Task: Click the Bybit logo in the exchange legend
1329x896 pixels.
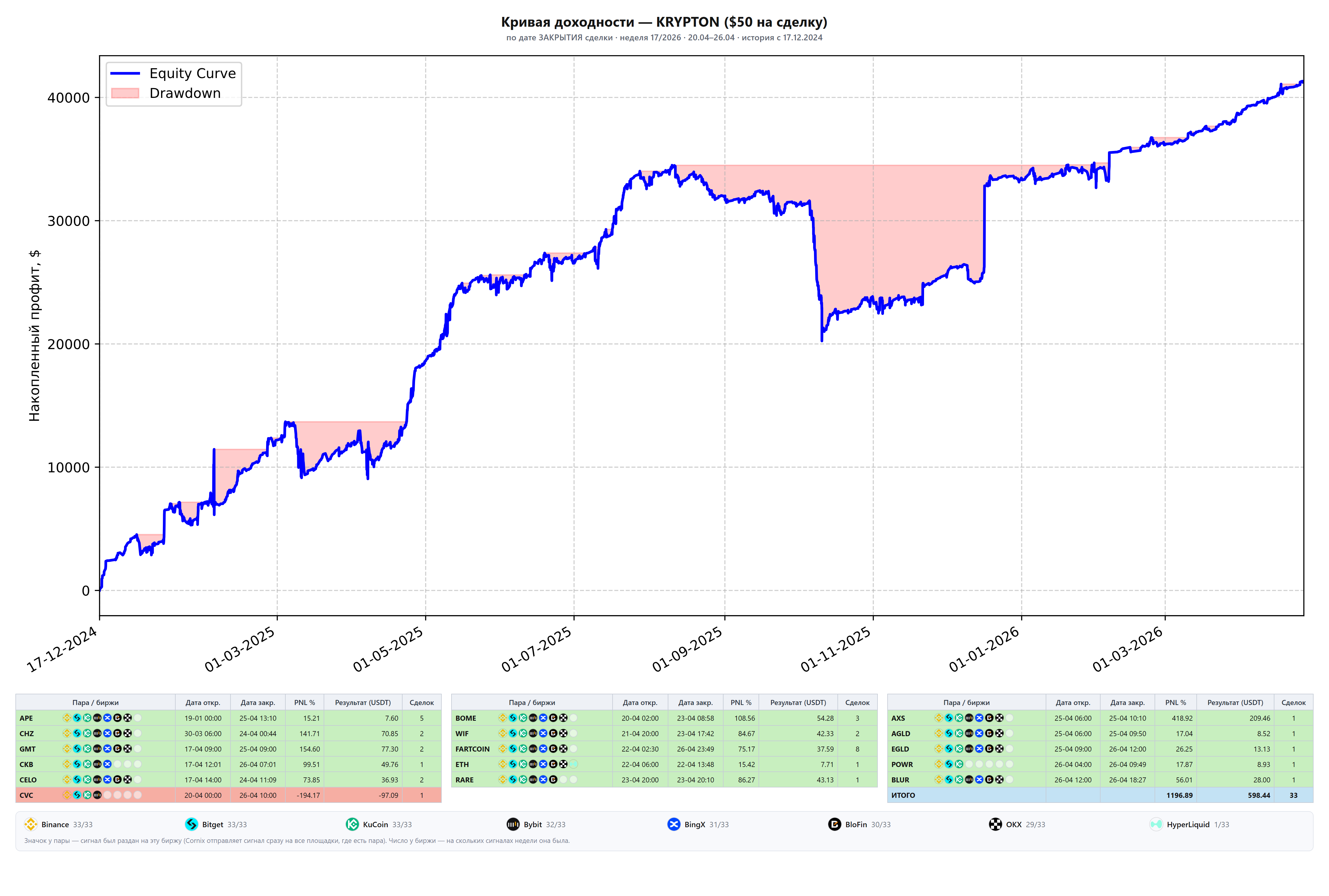Action: point(513,824)
